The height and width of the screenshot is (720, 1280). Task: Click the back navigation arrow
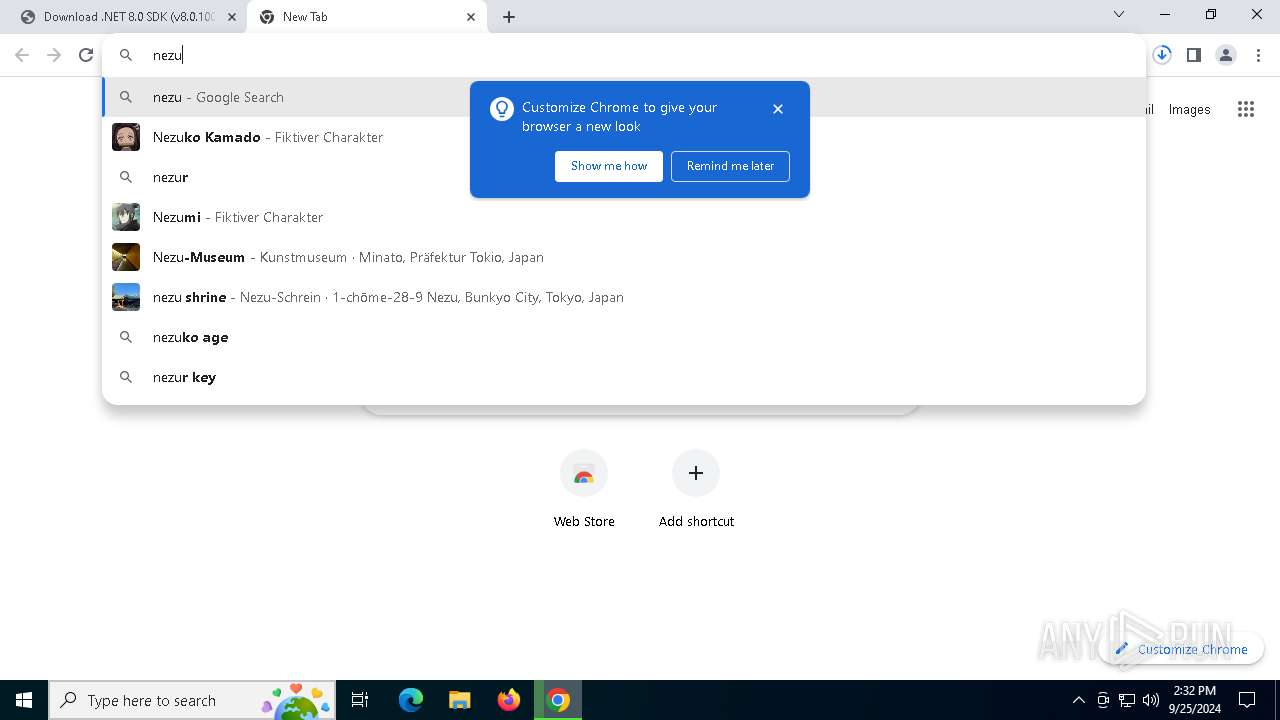coord(22,55)
